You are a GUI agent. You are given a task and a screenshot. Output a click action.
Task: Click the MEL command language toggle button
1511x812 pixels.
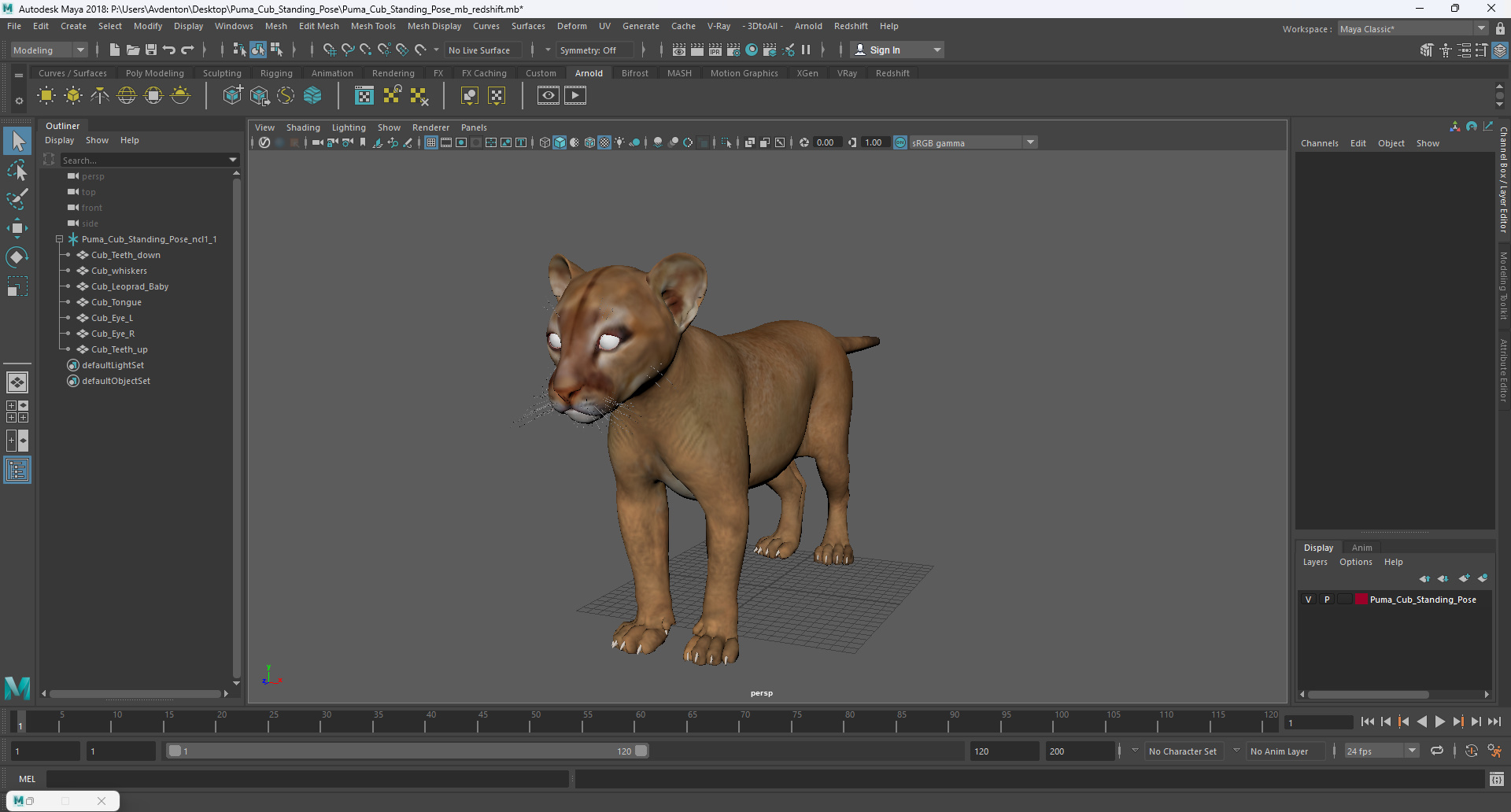click(28, 779)
